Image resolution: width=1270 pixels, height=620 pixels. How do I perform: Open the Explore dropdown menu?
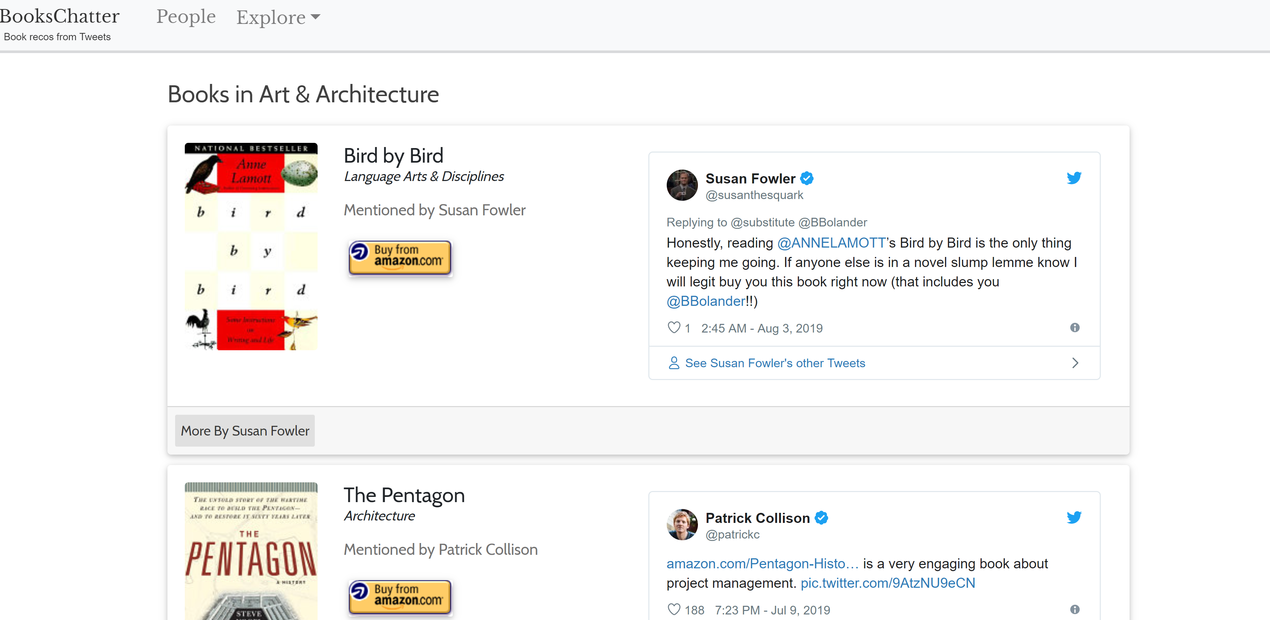click(278, 18)
